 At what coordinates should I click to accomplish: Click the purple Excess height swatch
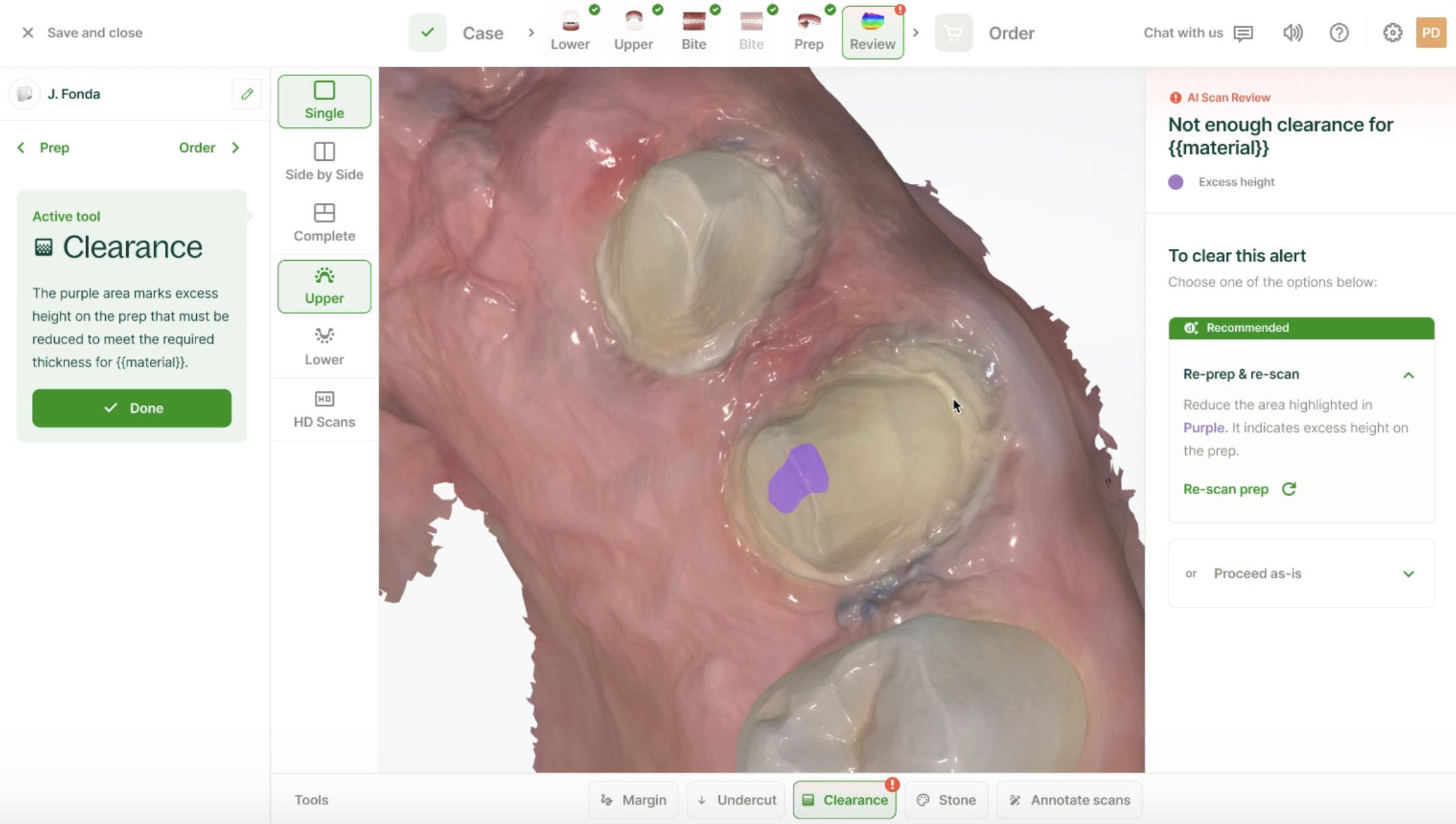point(1176,182)
